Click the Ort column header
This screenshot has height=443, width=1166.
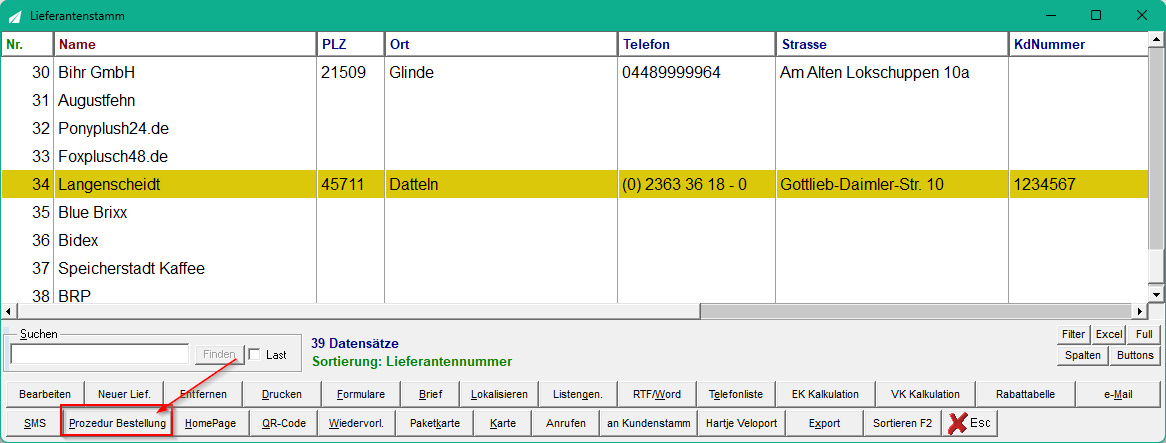coord(501,45)
